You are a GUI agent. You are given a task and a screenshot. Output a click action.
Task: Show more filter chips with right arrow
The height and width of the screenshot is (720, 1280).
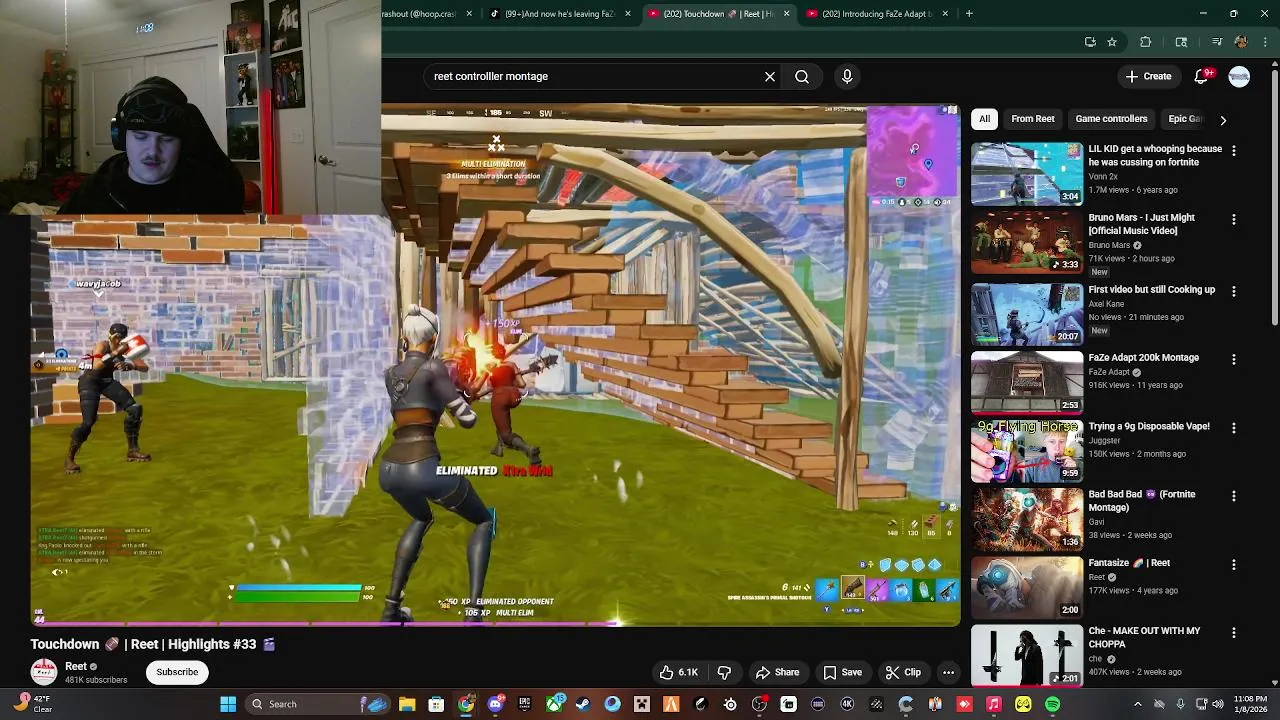pyautogui.click(x=1223, y=119)
